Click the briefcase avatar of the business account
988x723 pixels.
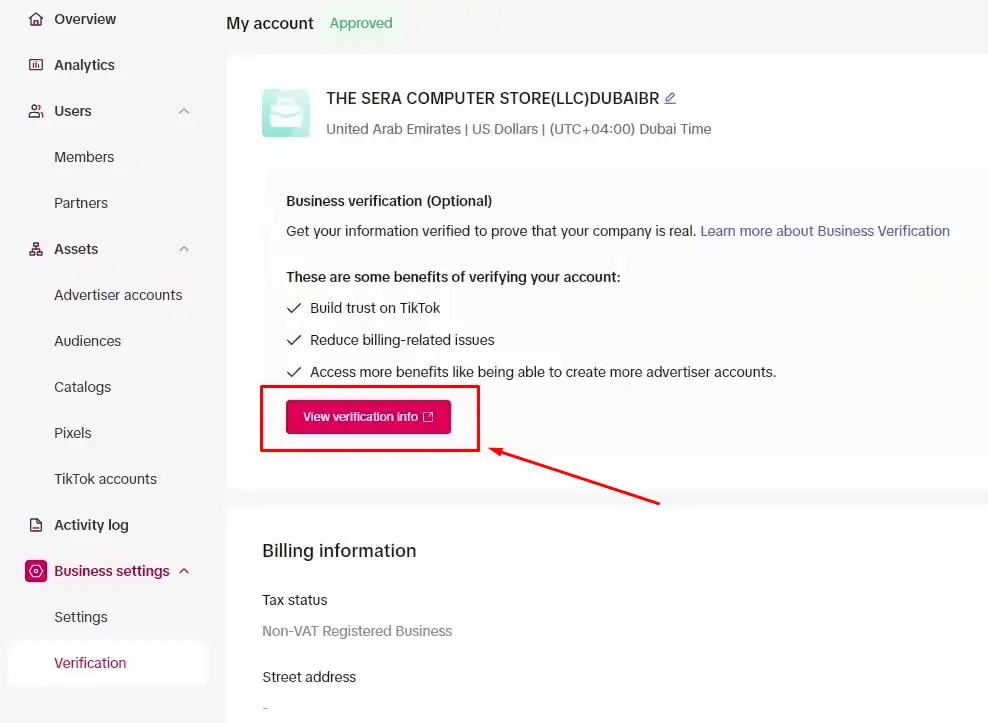[286, 112]
